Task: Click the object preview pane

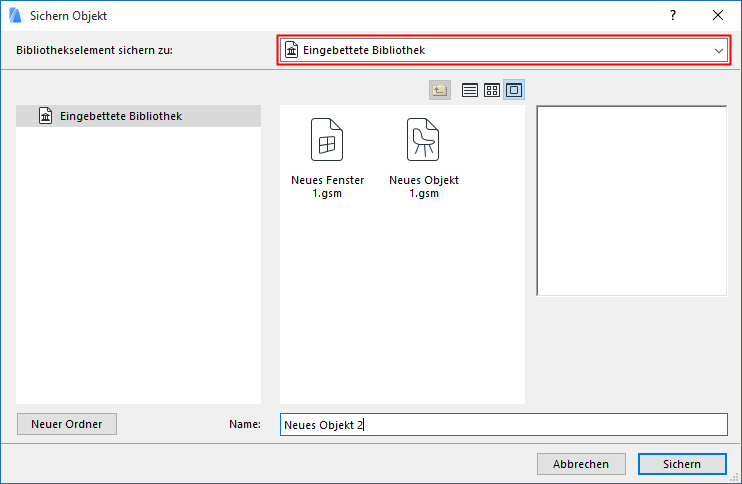Action: [x=632, y=201]
